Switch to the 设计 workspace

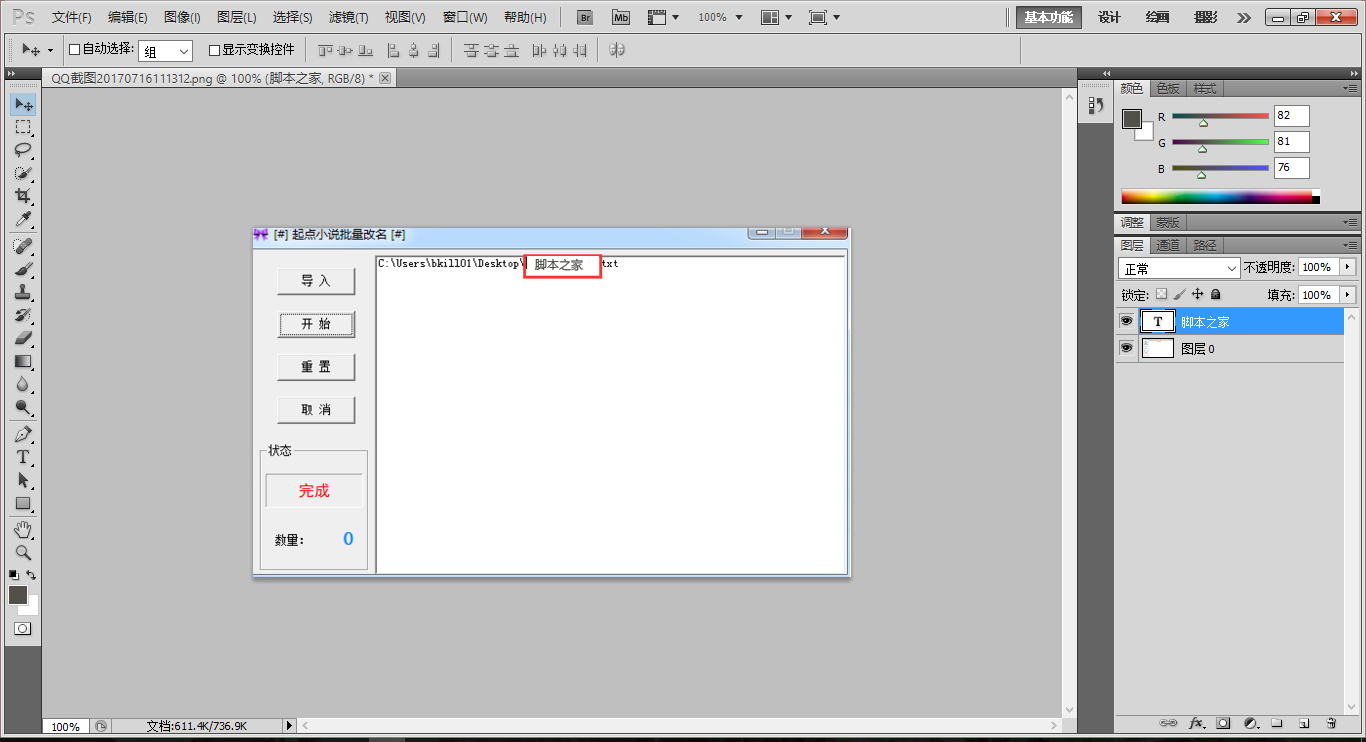click(x=1109, y=18)
